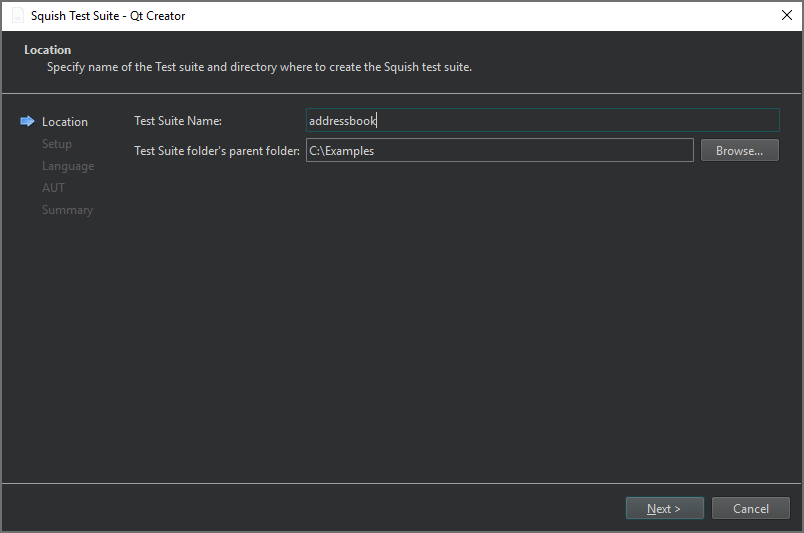Select the Setup step in wizard sidebar
Viewport: 804px width, 533px height.
pos(57,144)
